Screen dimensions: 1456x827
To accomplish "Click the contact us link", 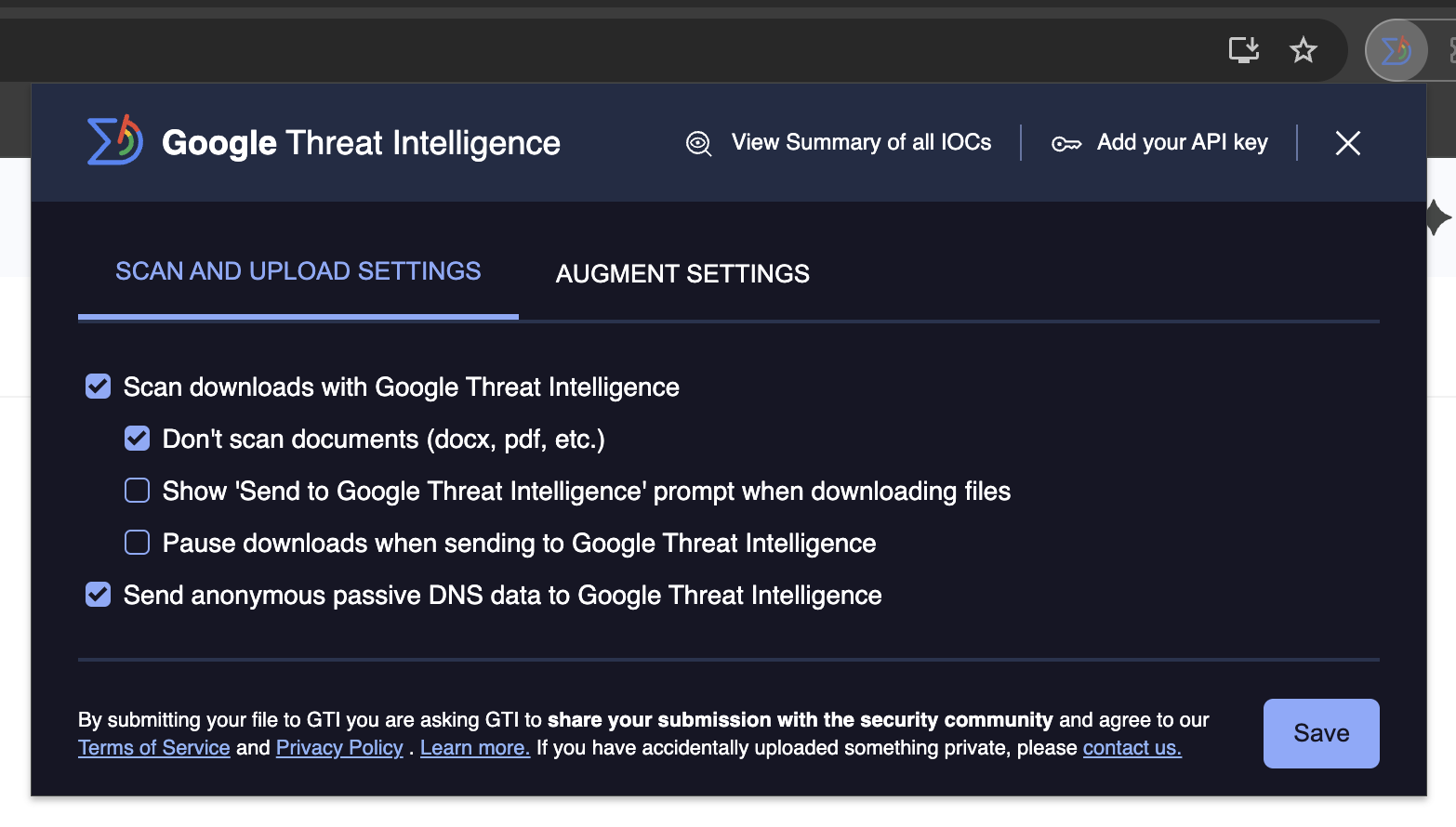I will (x=1132, y=748).
